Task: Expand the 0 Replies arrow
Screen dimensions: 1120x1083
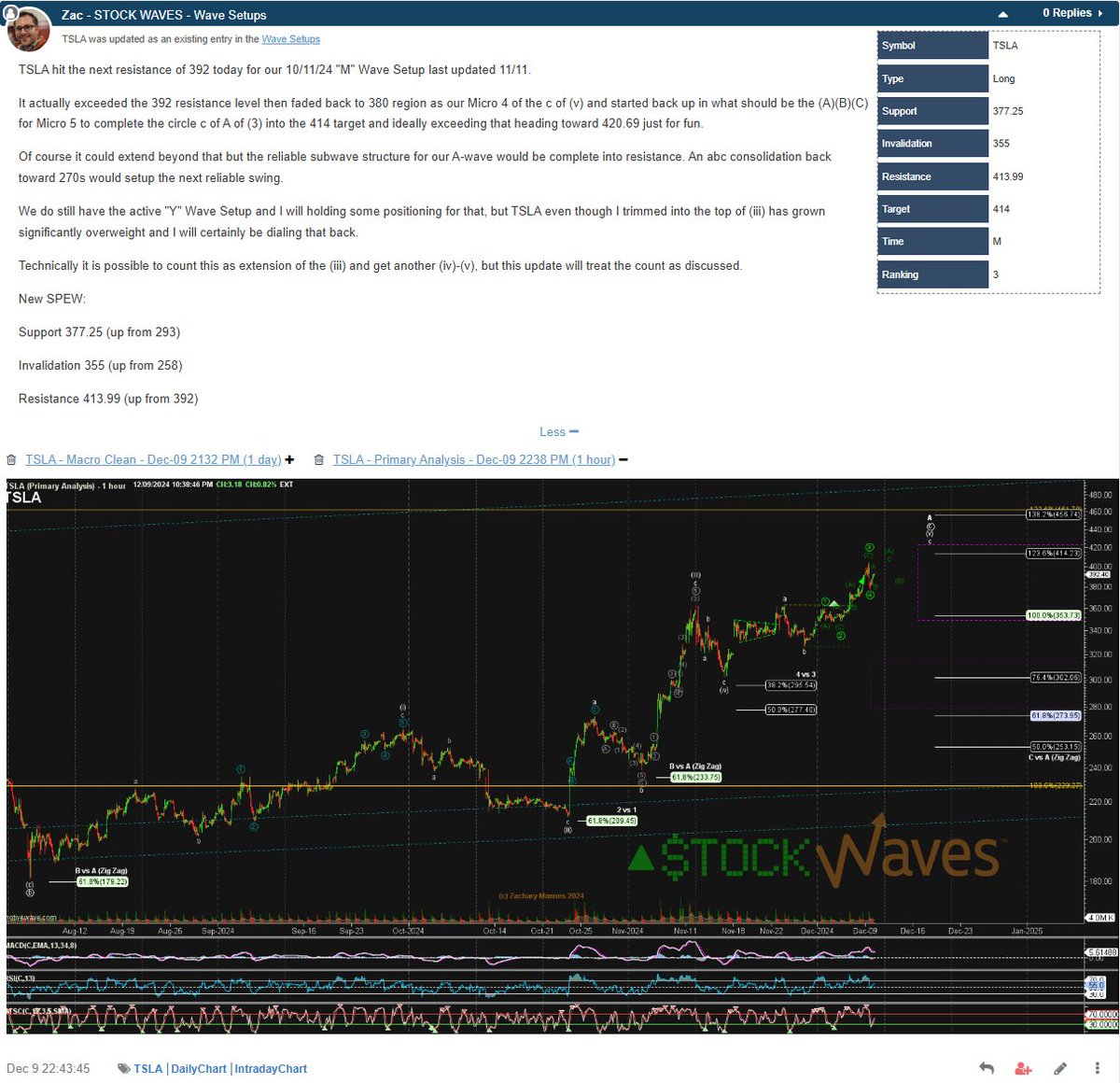Action: 1101,13
